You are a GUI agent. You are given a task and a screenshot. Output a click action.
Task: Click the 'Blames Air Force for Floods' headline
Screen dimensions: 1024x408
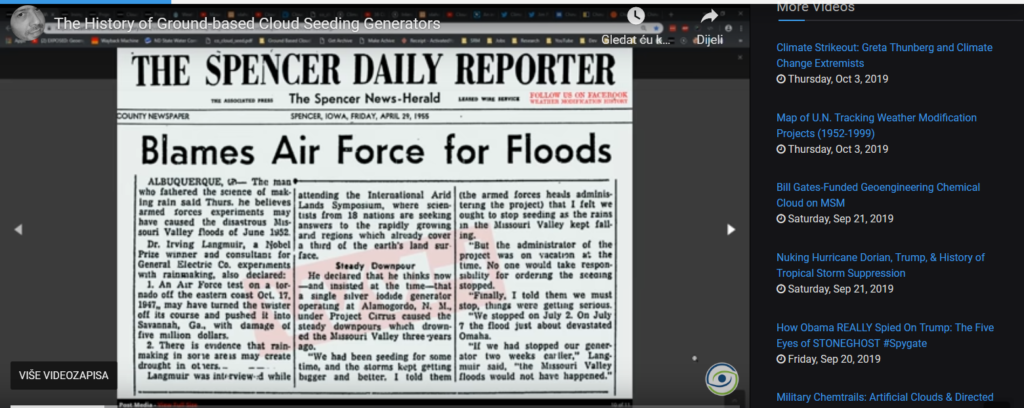pyautogui.click(x=376, y=151)
